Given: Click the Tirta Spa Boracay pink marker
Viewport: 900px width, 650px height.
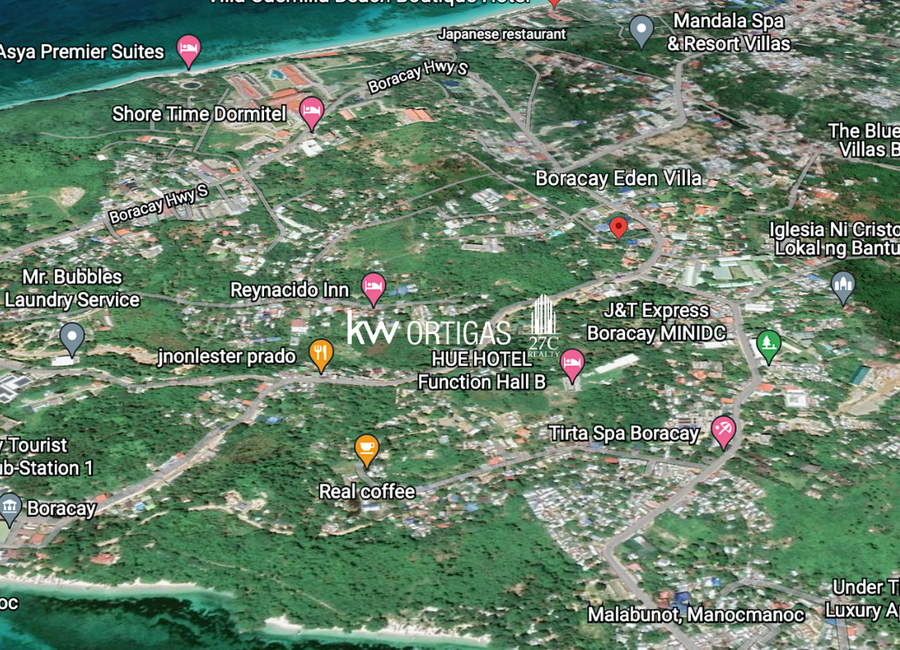Looking at the screenshot, I should pyautogui.click(x=723, y=432).
